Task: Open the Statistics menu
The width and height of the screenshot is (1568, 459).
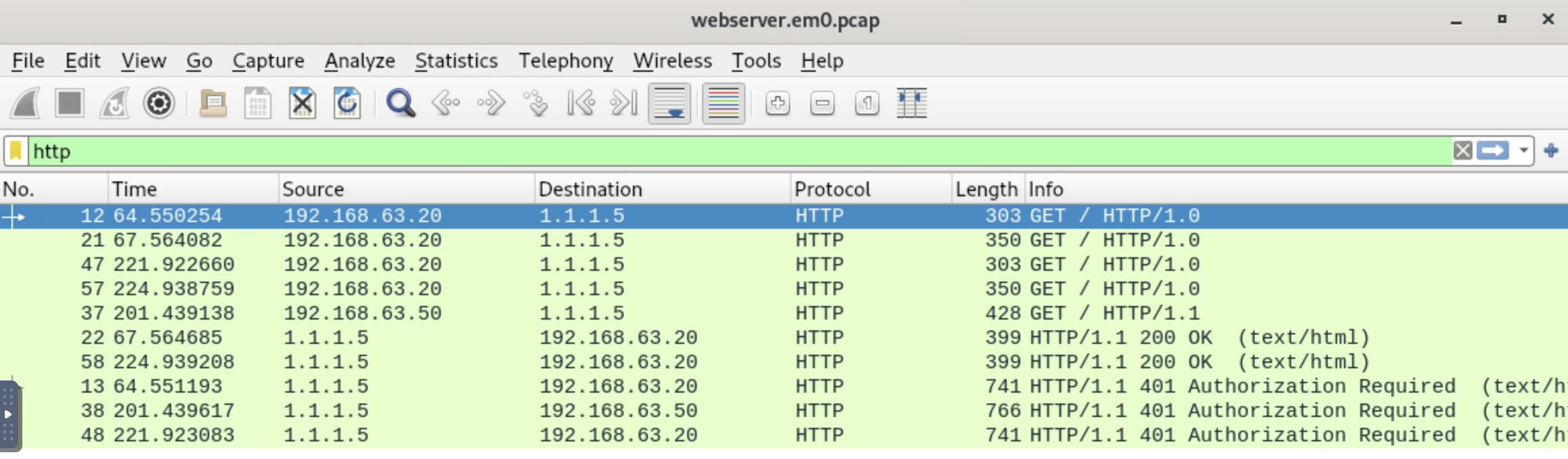Action: coord(456,61)
